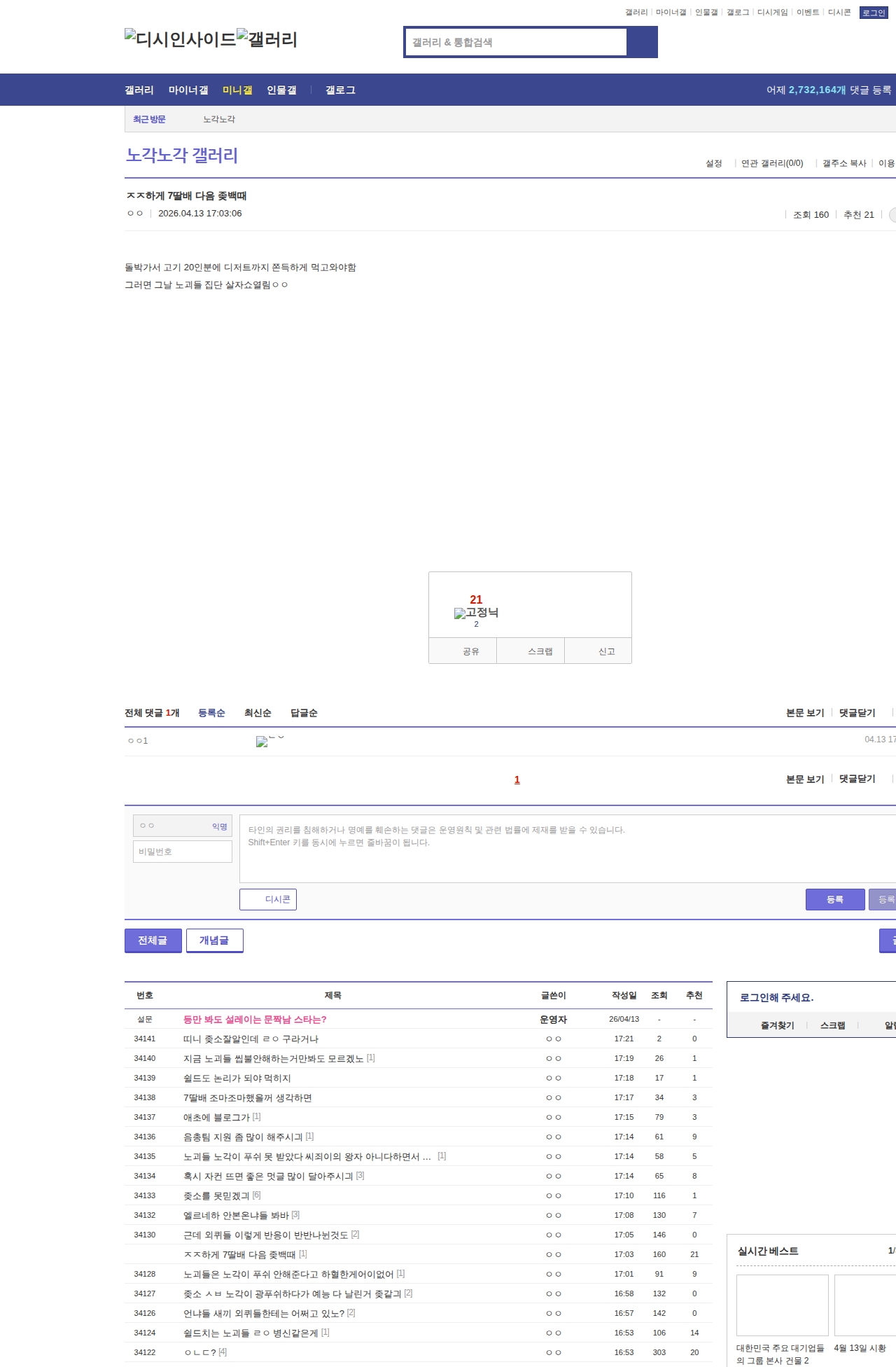Image resolution: width=896 pixels, height=1367 pixels.
Task: Select 마이너갤 in the blue navigation bar
Action: pyautogui.click(x=188, y=90)
